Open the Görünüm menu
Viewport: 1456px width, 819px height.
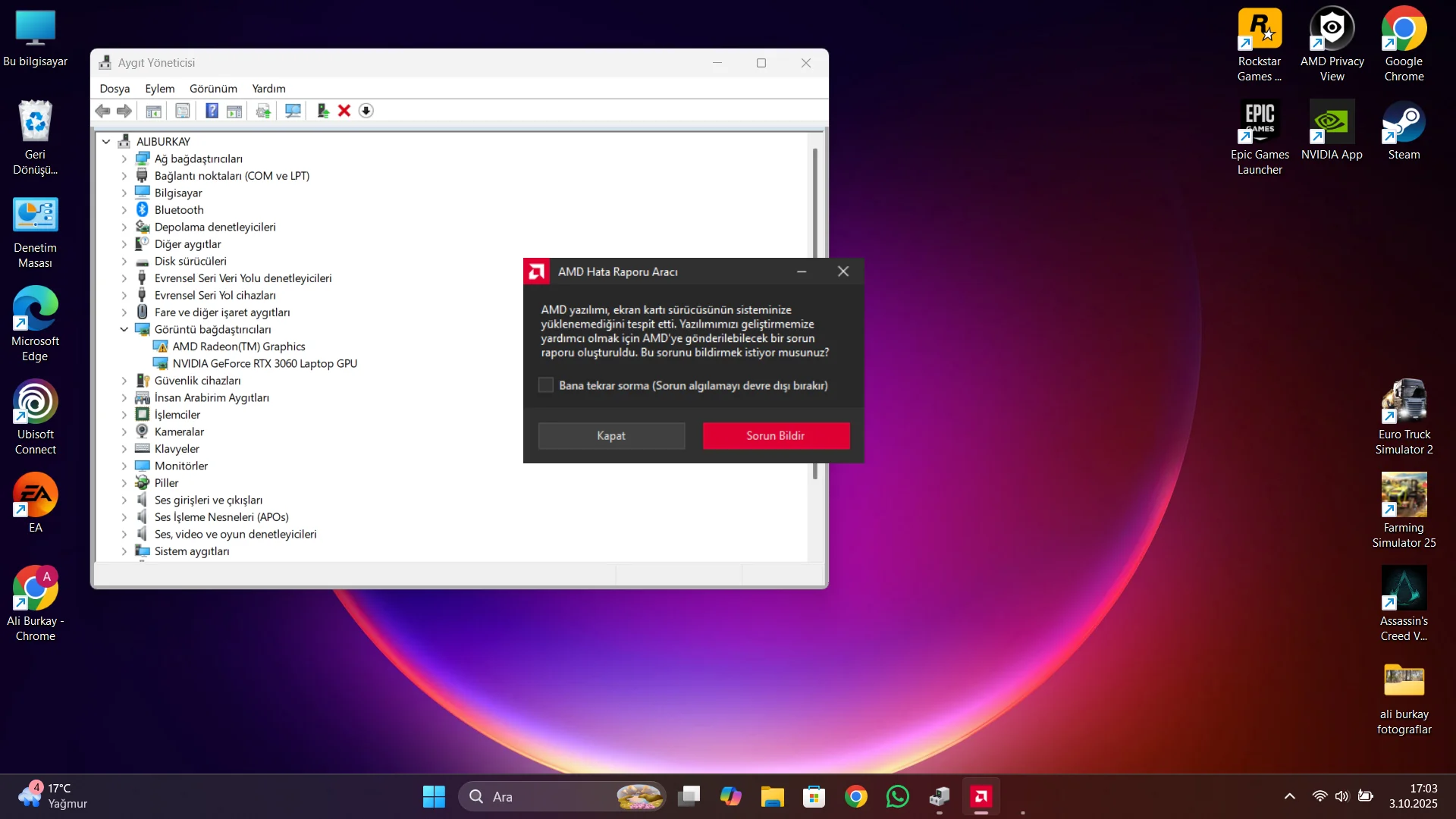(213, 89)
